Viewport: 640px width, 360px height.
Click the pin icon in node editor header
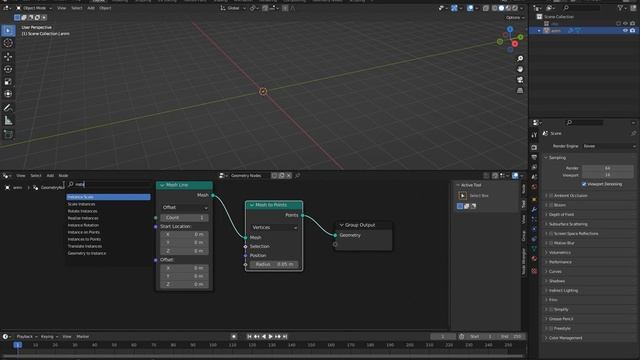(x=298, y=176)
